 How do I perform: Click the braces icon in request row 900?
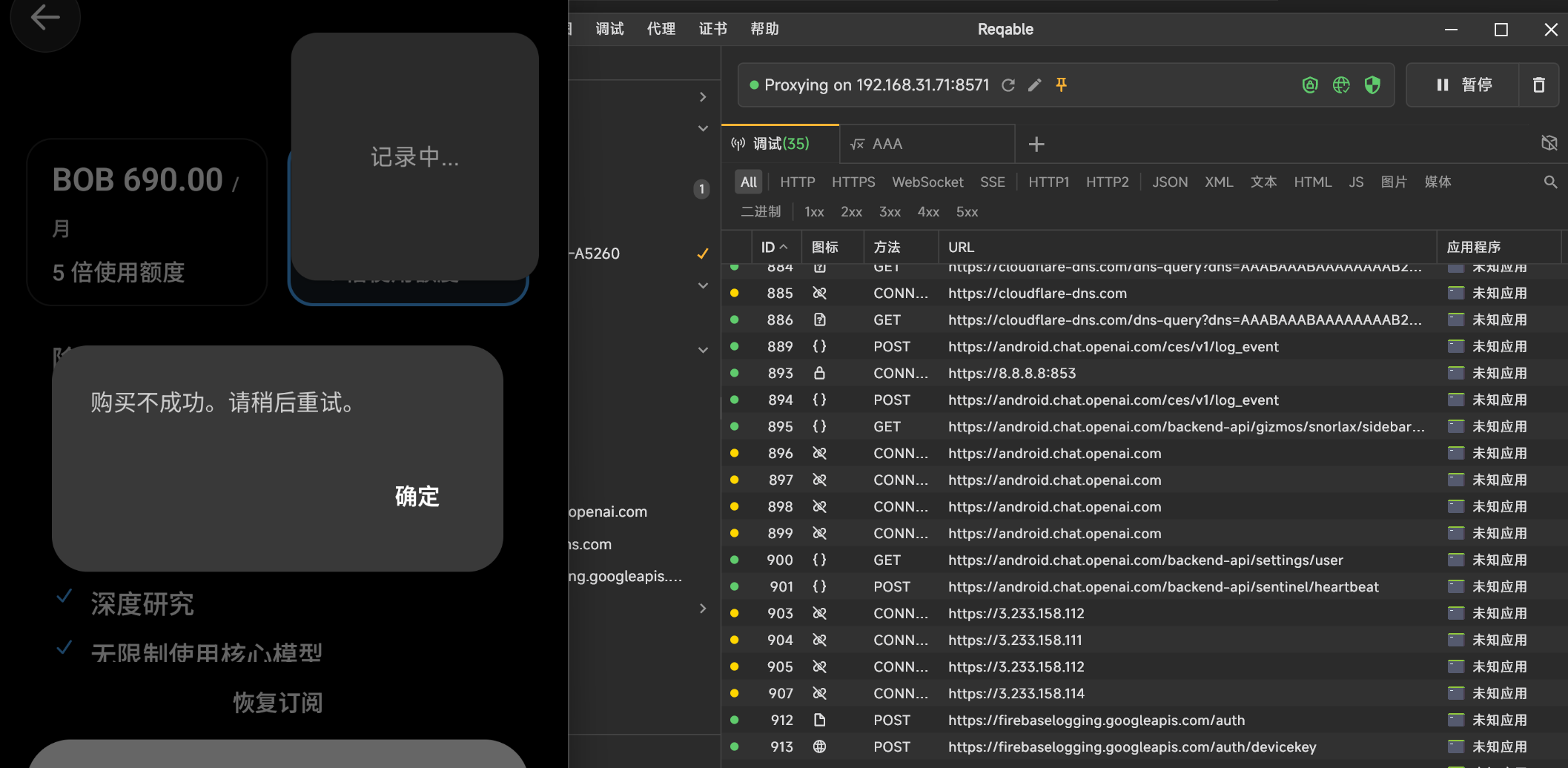pos(819,560)
